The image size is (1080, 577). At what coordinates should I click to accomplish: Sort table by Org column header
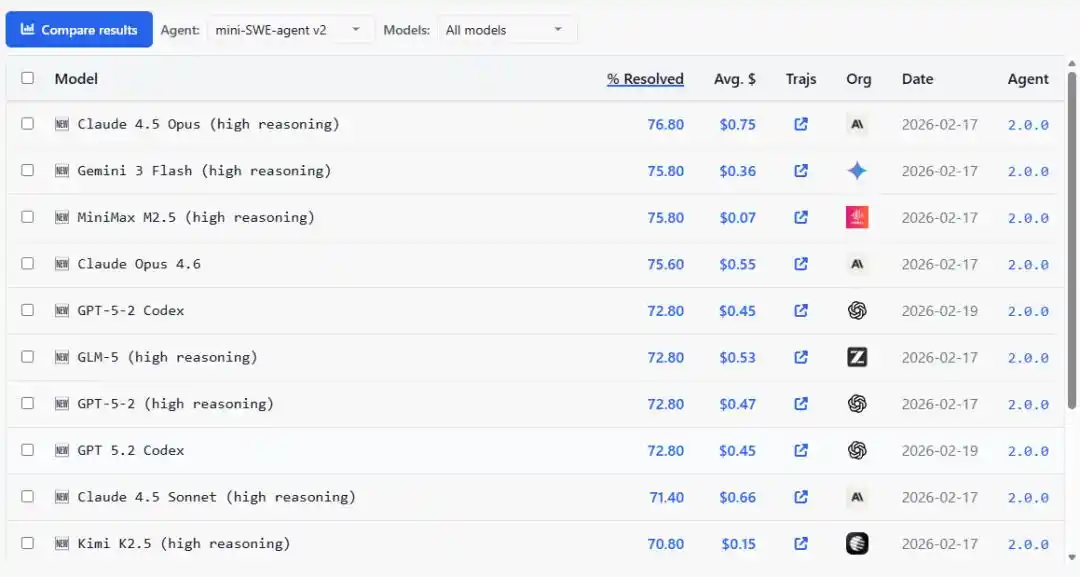pyautogui.click(x=858, y=79)
